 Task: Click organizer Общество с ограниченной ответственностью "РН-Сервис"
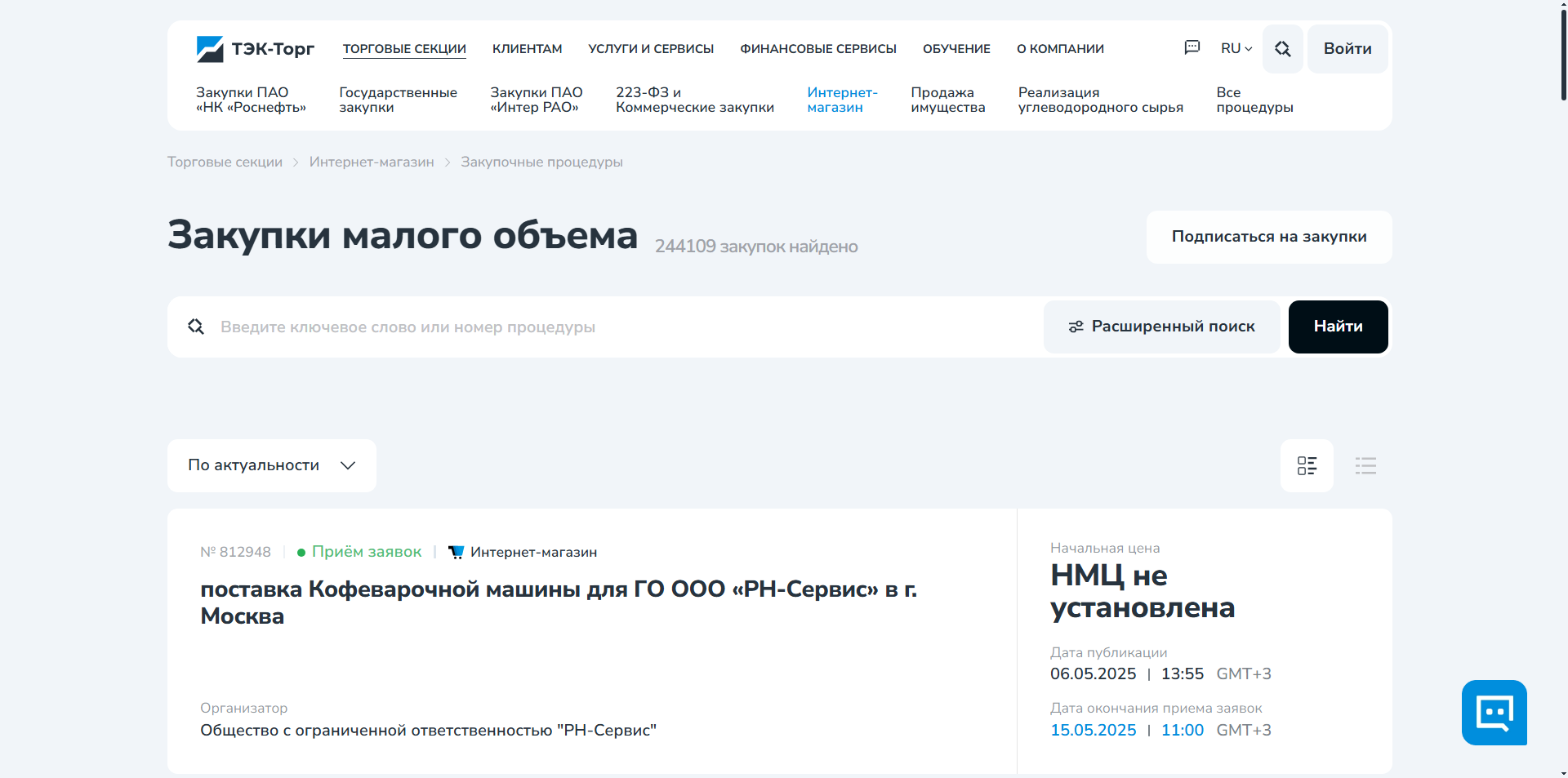[x=428, y=731]
